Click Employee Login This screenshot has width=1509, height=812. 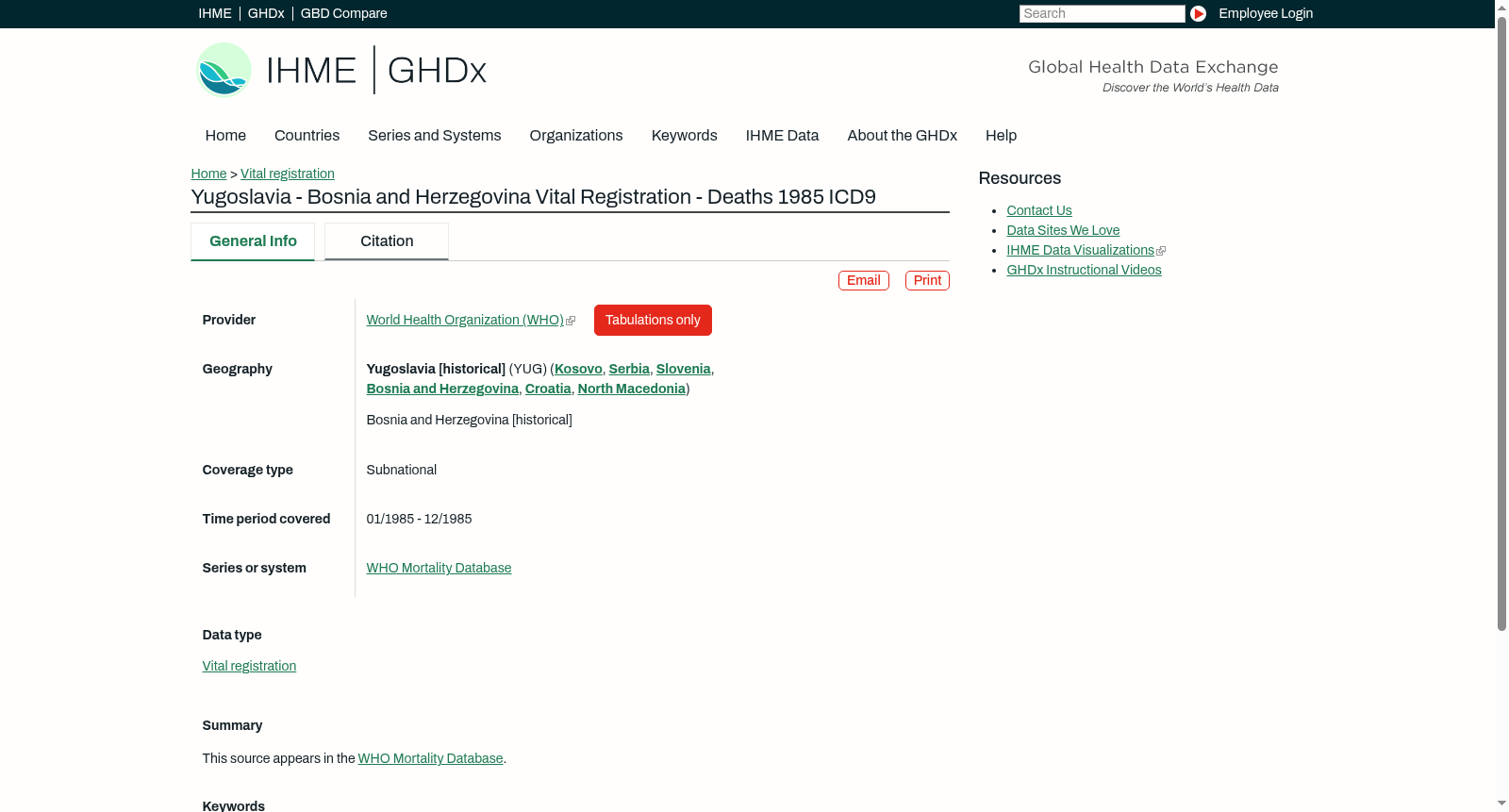coord(1266,13)
